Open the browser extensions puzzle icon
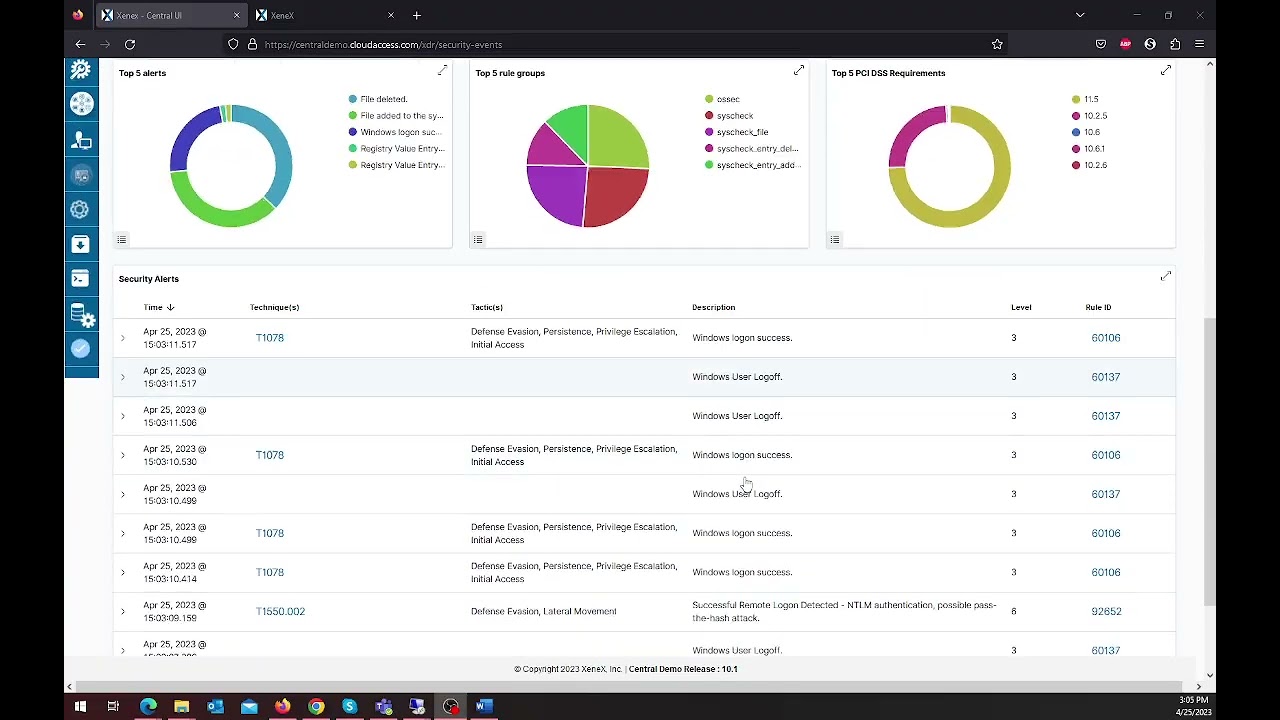 click(1175, 44)
